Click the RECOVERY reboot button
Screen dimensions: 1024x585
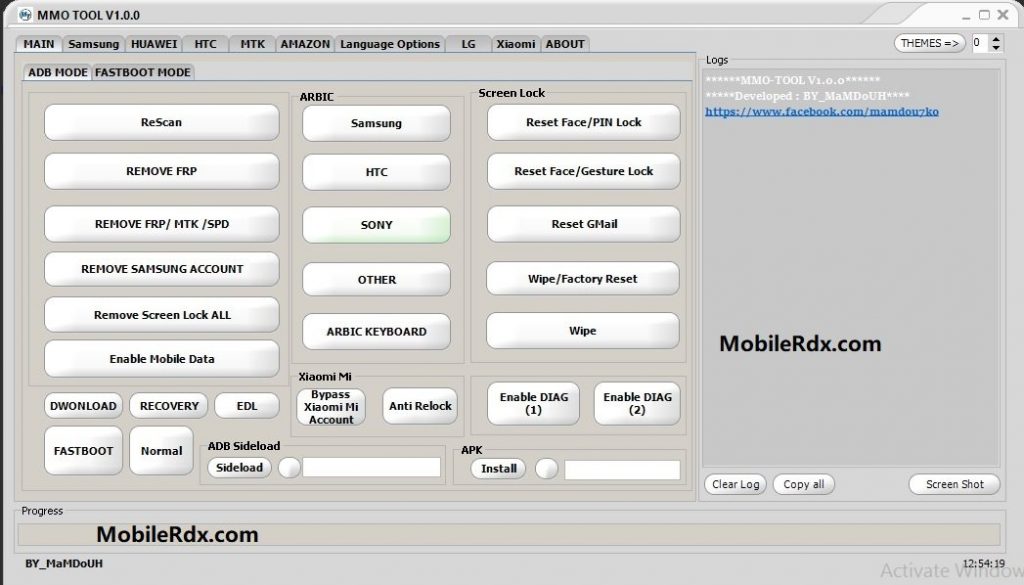(x=168, y=405)
